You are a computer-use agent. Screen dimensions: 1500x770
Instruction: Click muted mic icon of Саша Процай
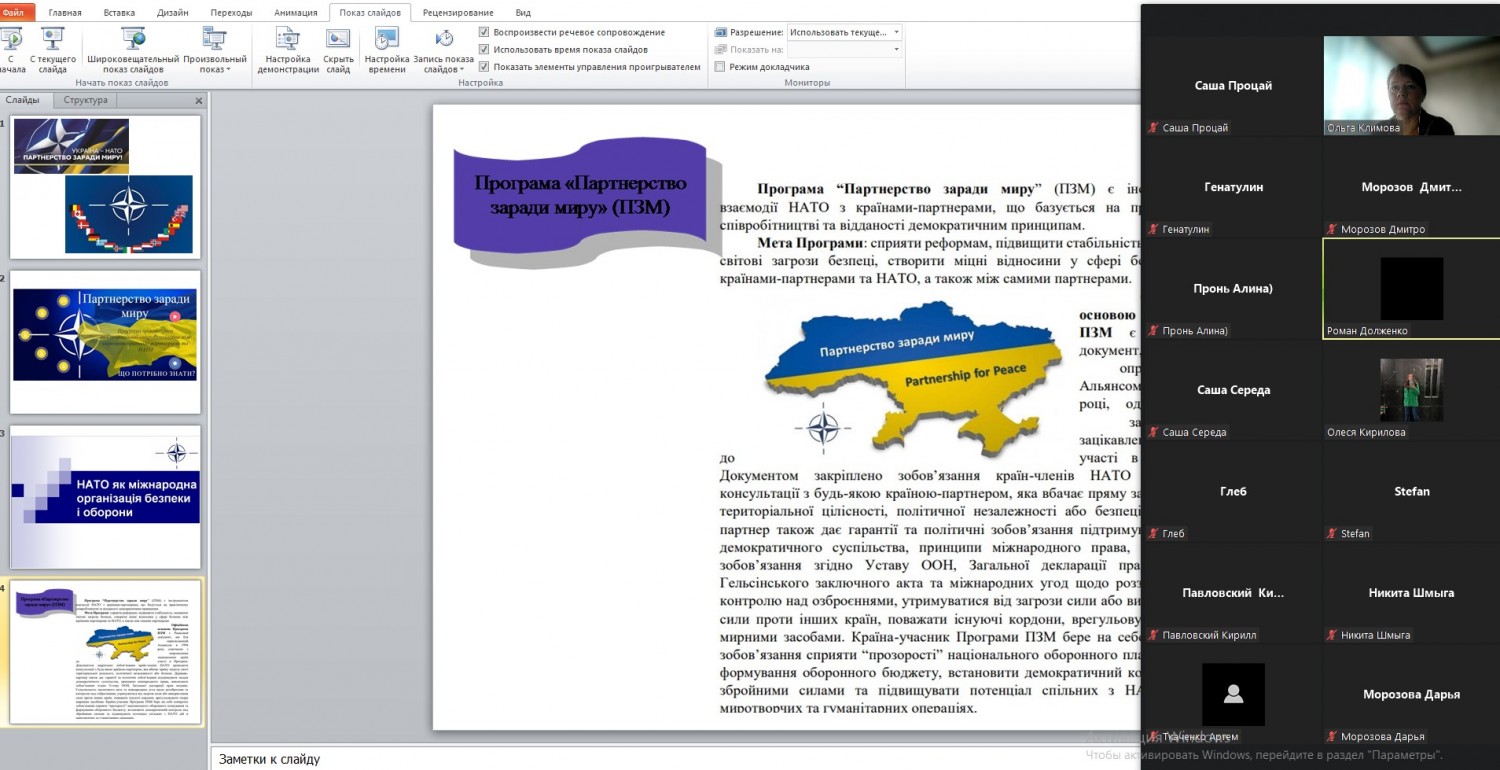click(1154, 128)
